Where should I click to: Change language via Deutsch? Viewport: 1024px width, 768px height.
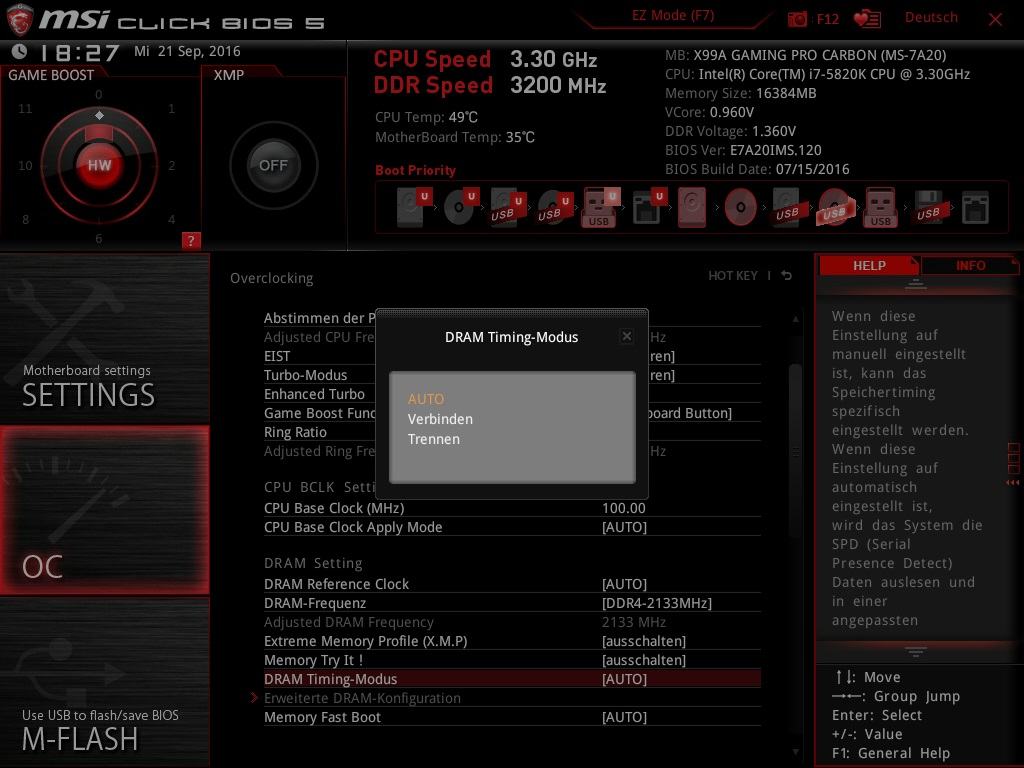(931, 18)
